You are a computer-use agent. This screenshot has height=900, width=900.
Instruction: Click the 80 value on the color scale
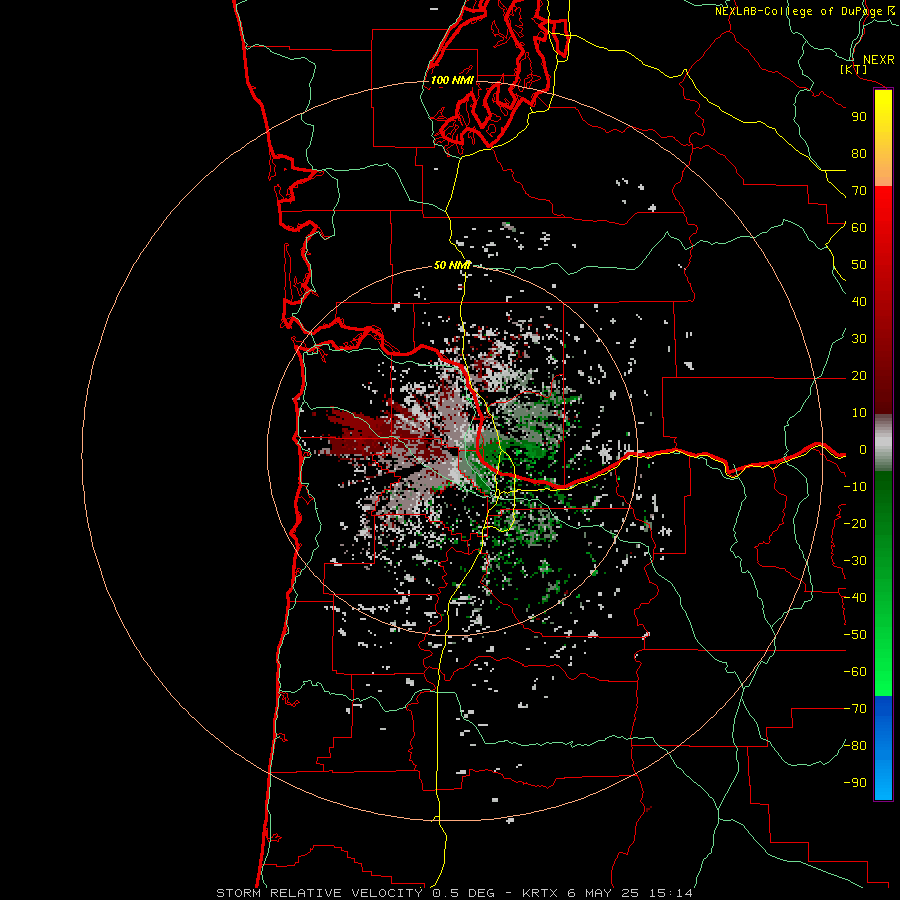coord(859,154)
